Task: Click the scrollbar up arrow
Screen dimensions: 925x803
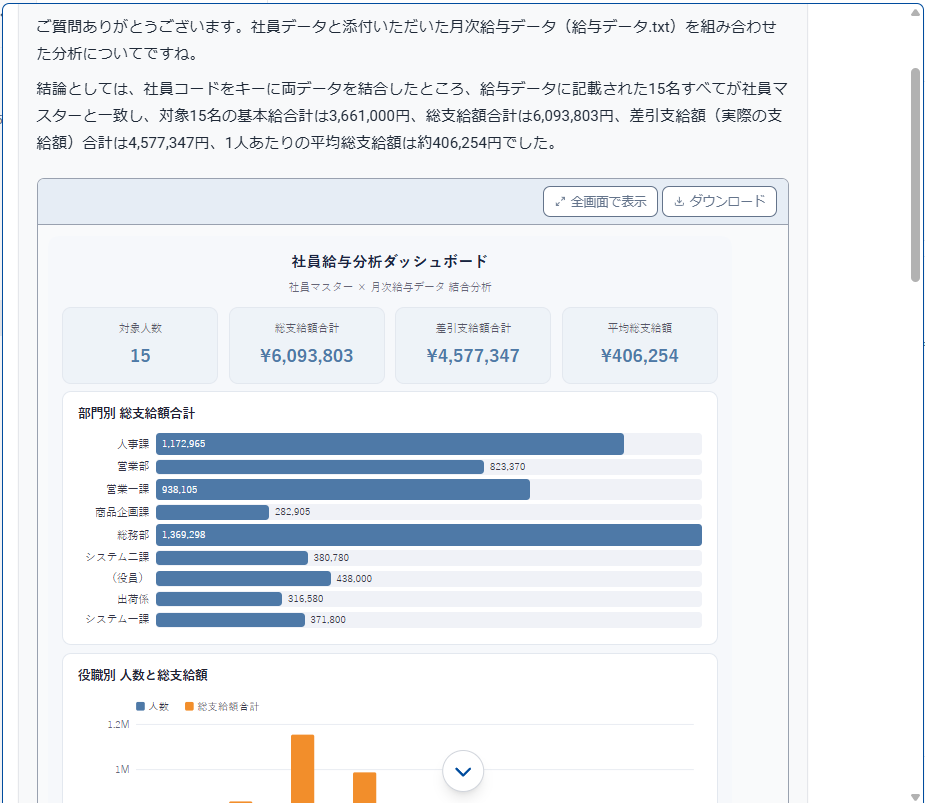Action: [916, 12]
